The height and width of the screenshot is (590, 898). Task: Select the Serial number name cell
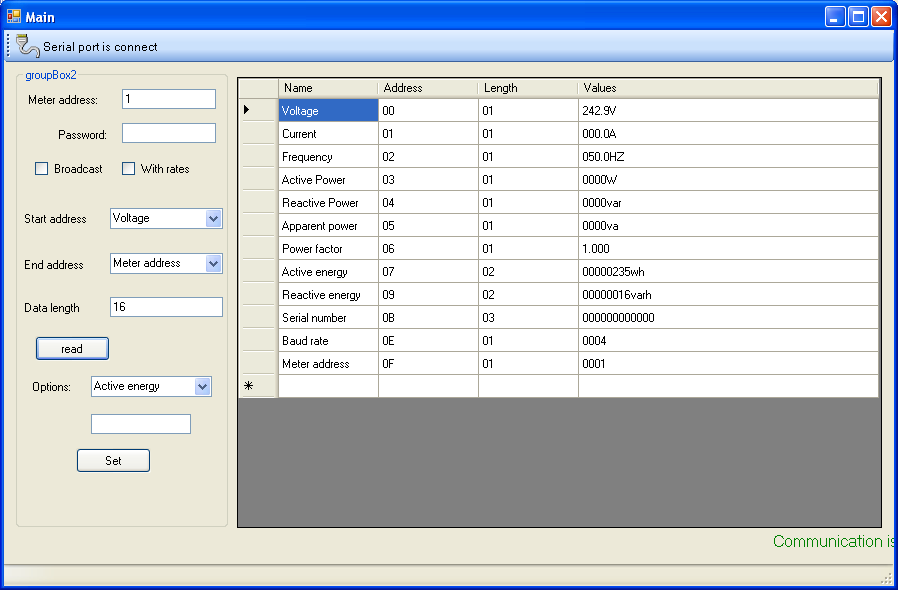pyautogui.click(x=328, y=317)
